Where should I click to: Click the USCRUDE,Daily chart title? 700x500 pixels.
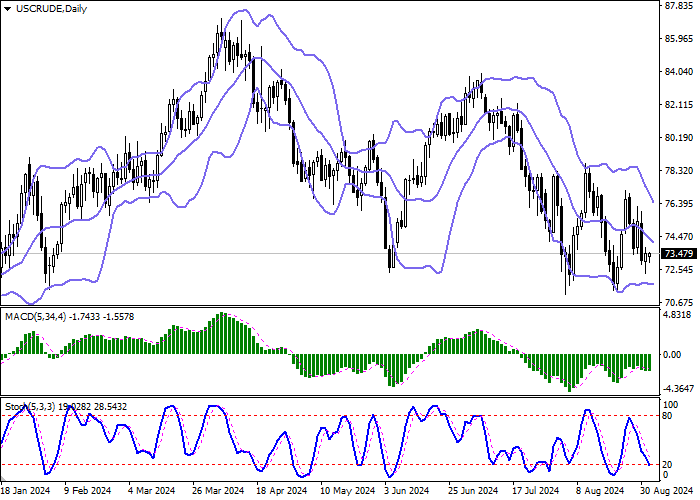click(x=51, y=9)
